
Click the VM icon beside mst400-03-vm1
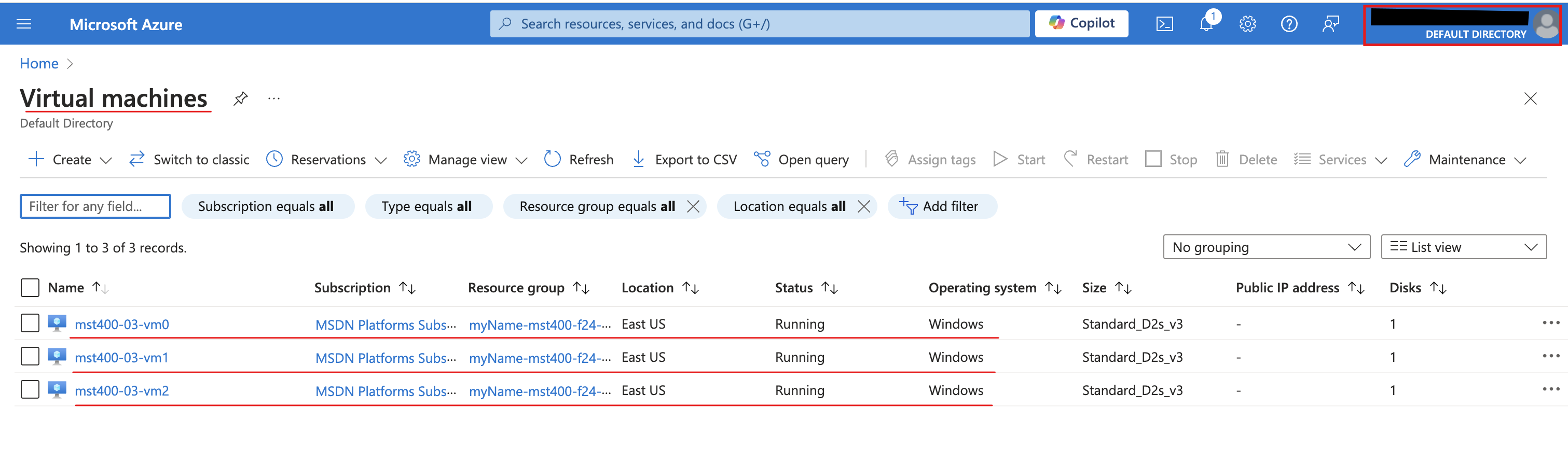[x=57, y=356]
